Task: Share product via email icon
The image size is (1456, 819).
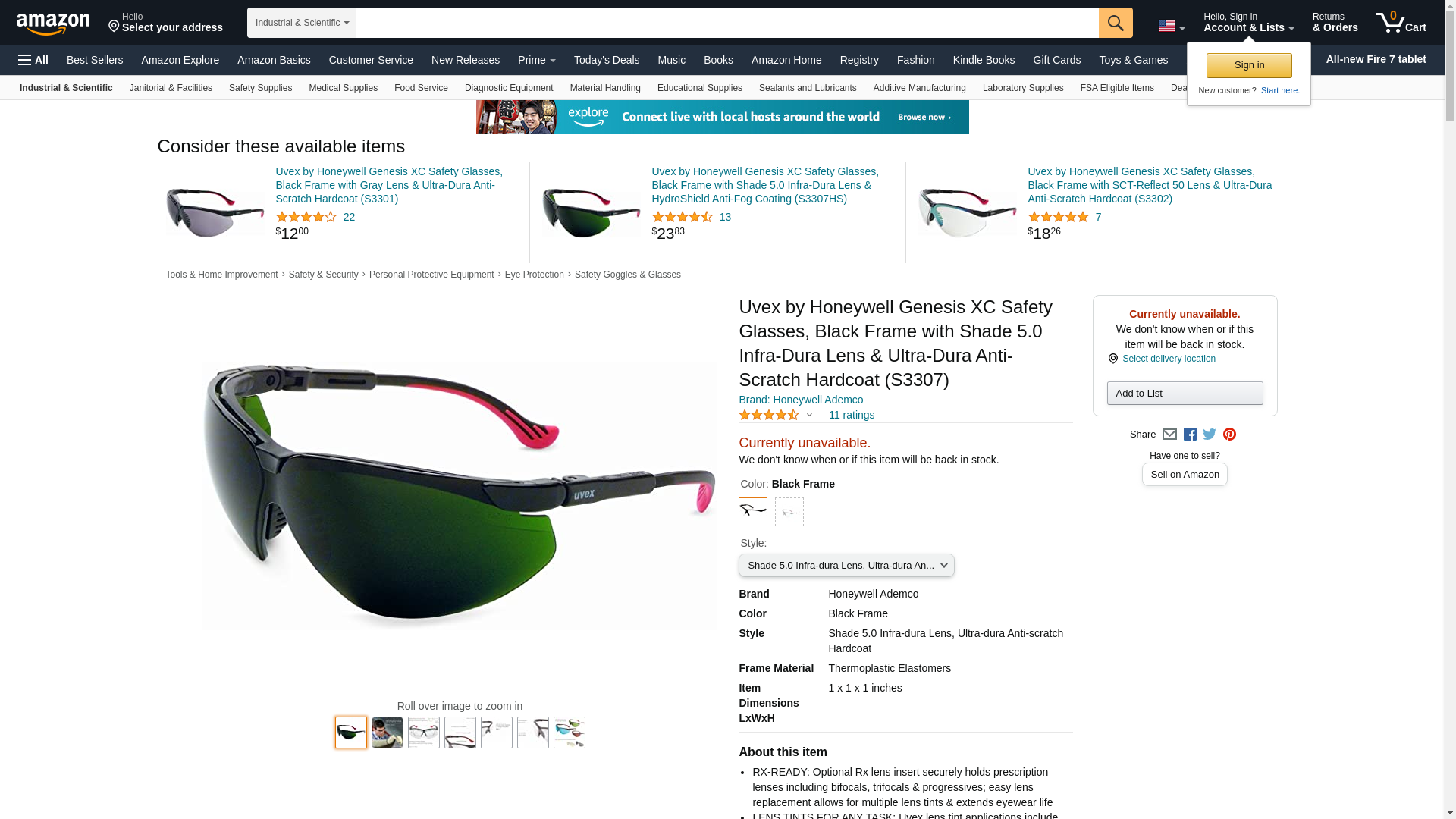Action: pos(1169,435)
